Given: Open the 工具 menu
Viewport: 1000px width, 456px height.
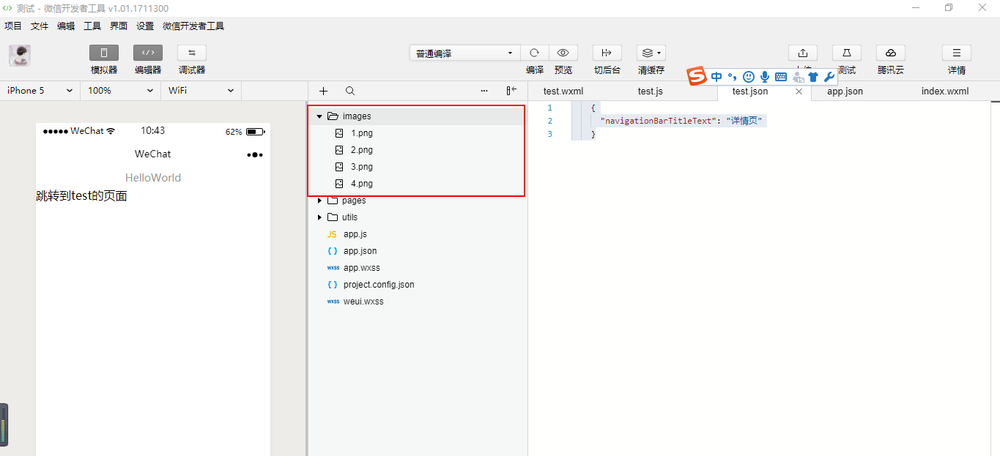Looking at the screenshot, I should 93,26.
